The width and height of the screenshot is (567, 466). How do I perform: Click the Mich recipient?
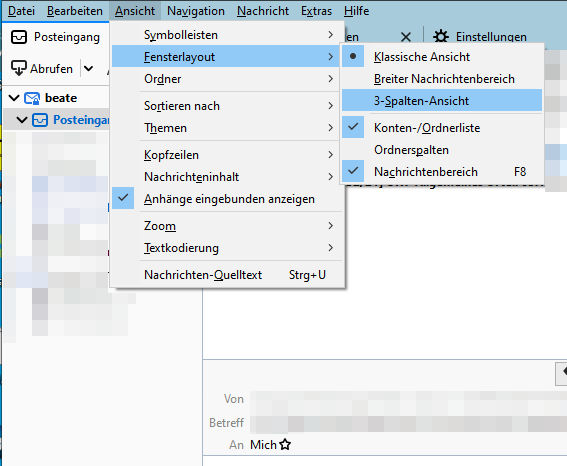(263, 445)
